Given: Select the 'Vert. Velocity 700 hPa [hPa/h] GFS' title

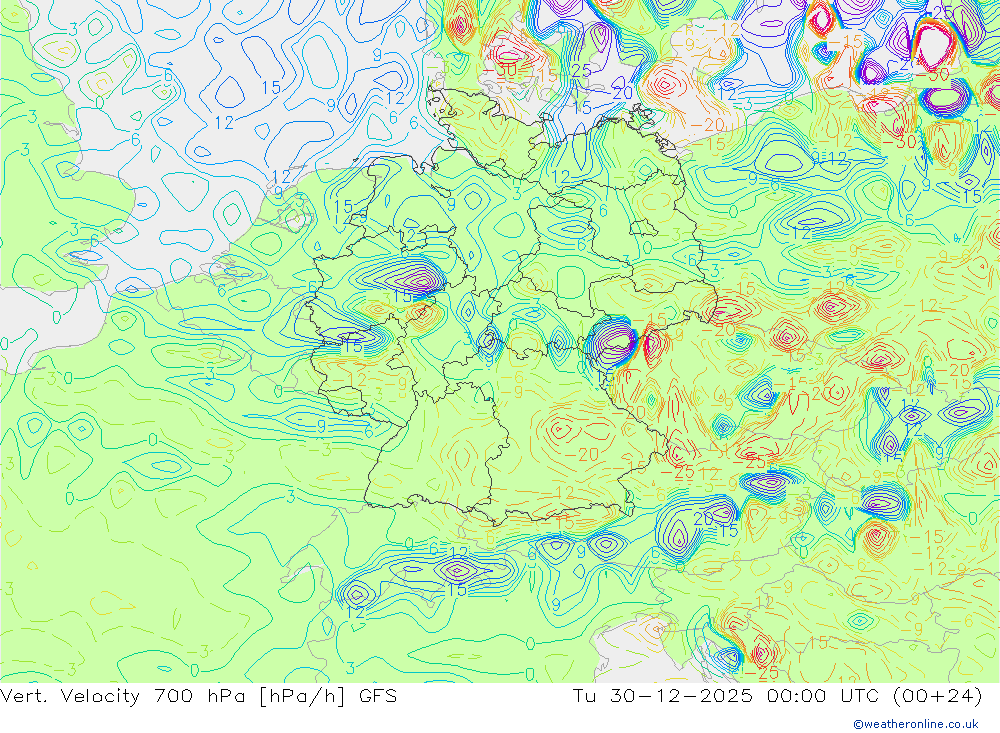Looking at the screenshot, I should tap(198, 695).
